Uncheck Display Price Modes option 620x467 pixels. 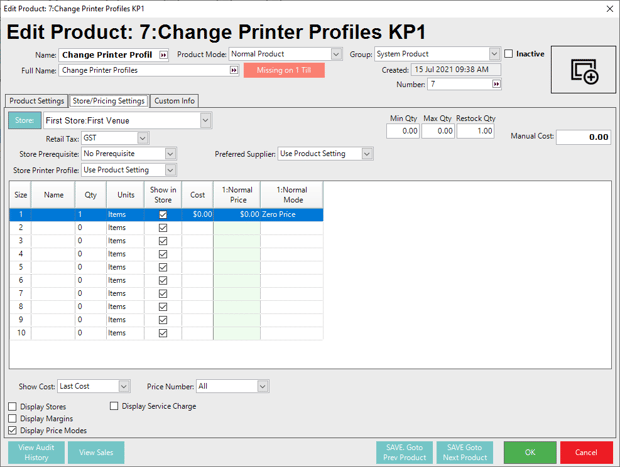tap(13, 431)
